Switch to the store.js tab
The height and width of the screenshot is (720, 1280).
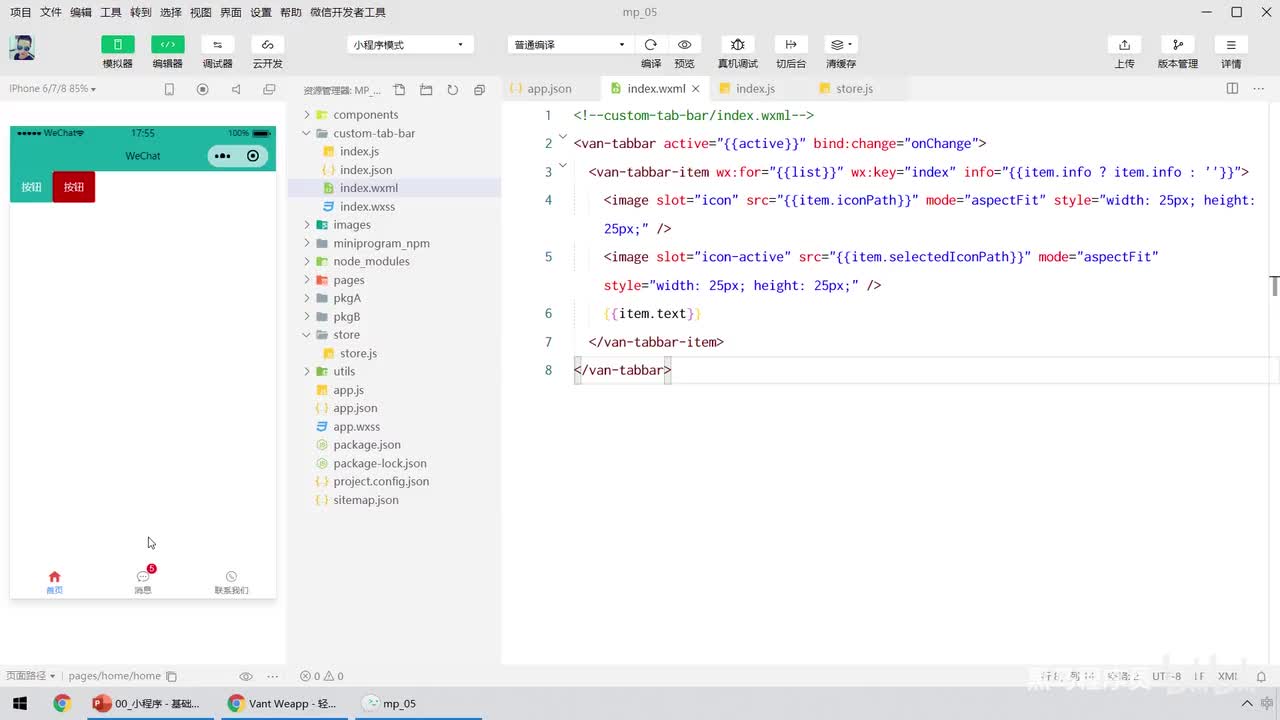coord(853,89)
